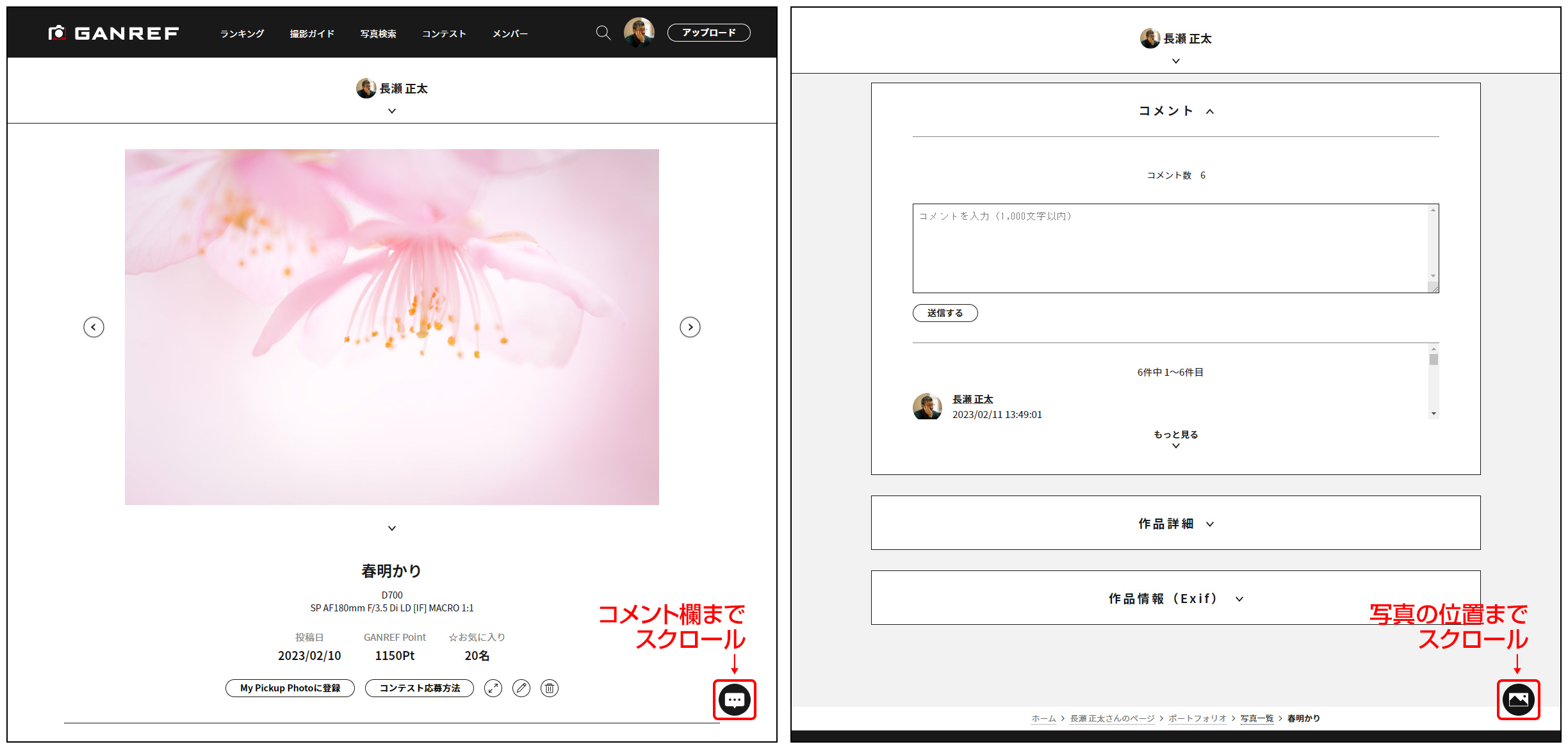Click the trash delete icon

click(550, 688)
